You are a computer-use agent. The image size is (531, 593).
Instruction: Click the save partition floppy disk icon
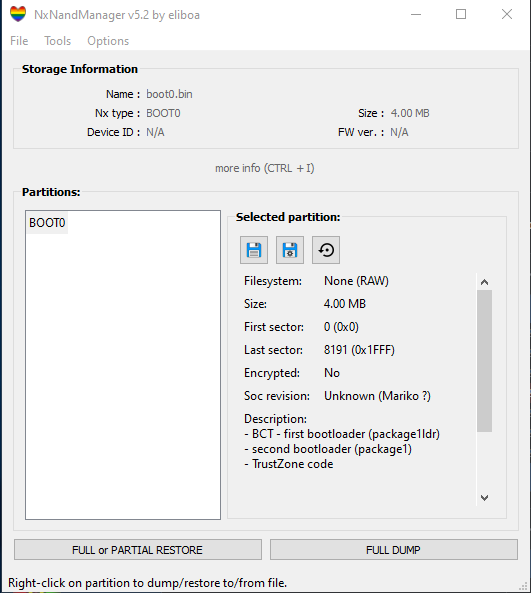pos(254,250)
